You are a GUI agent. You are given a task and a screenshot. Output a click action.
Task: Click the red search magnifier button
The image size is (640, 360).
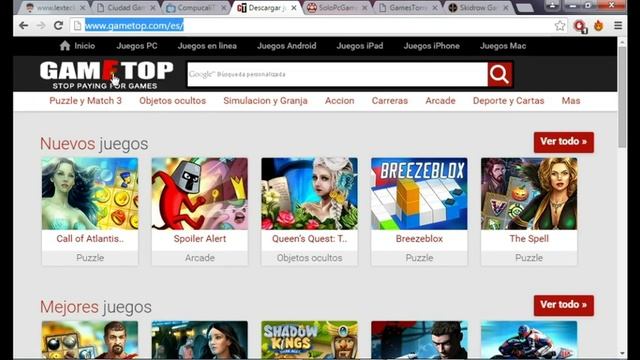[500, 74]
